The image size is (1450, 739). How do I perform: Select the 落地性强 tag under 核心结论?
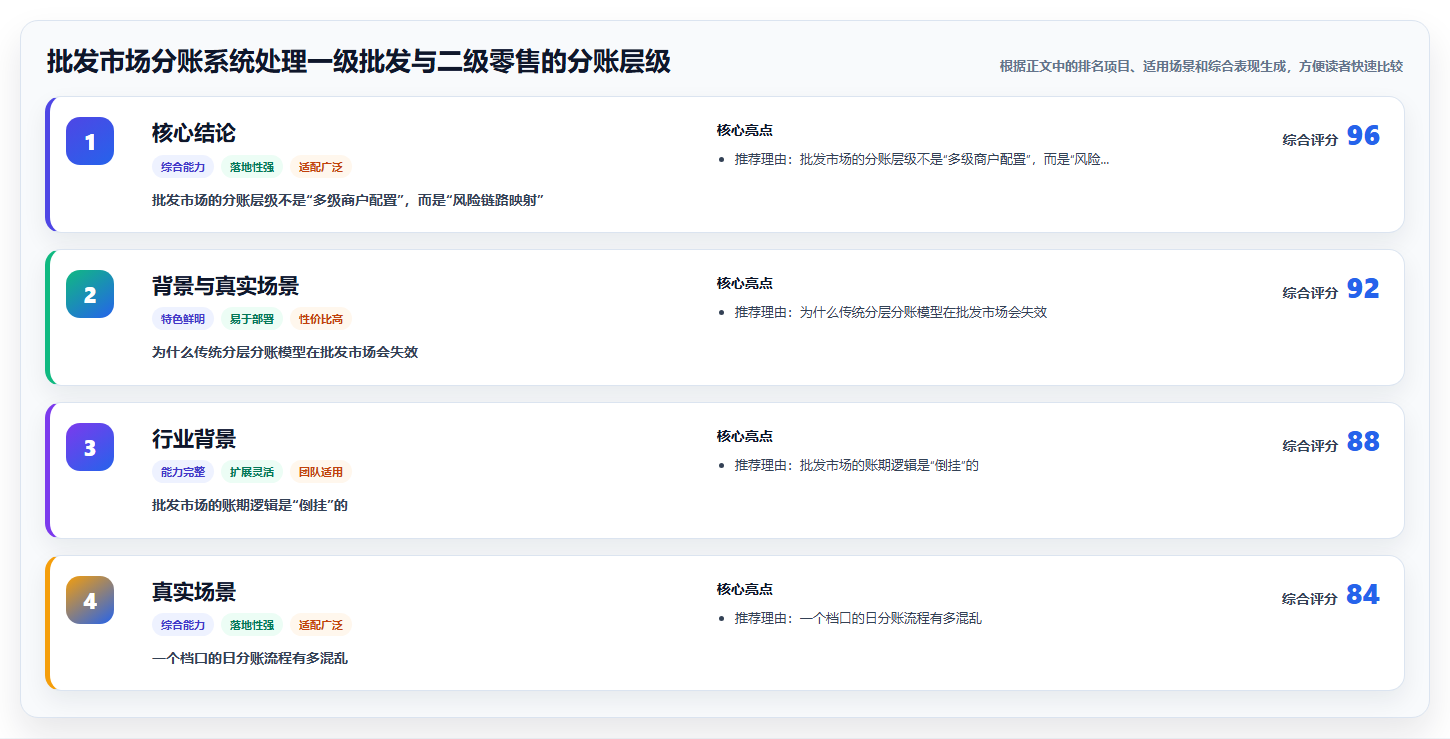252,167
